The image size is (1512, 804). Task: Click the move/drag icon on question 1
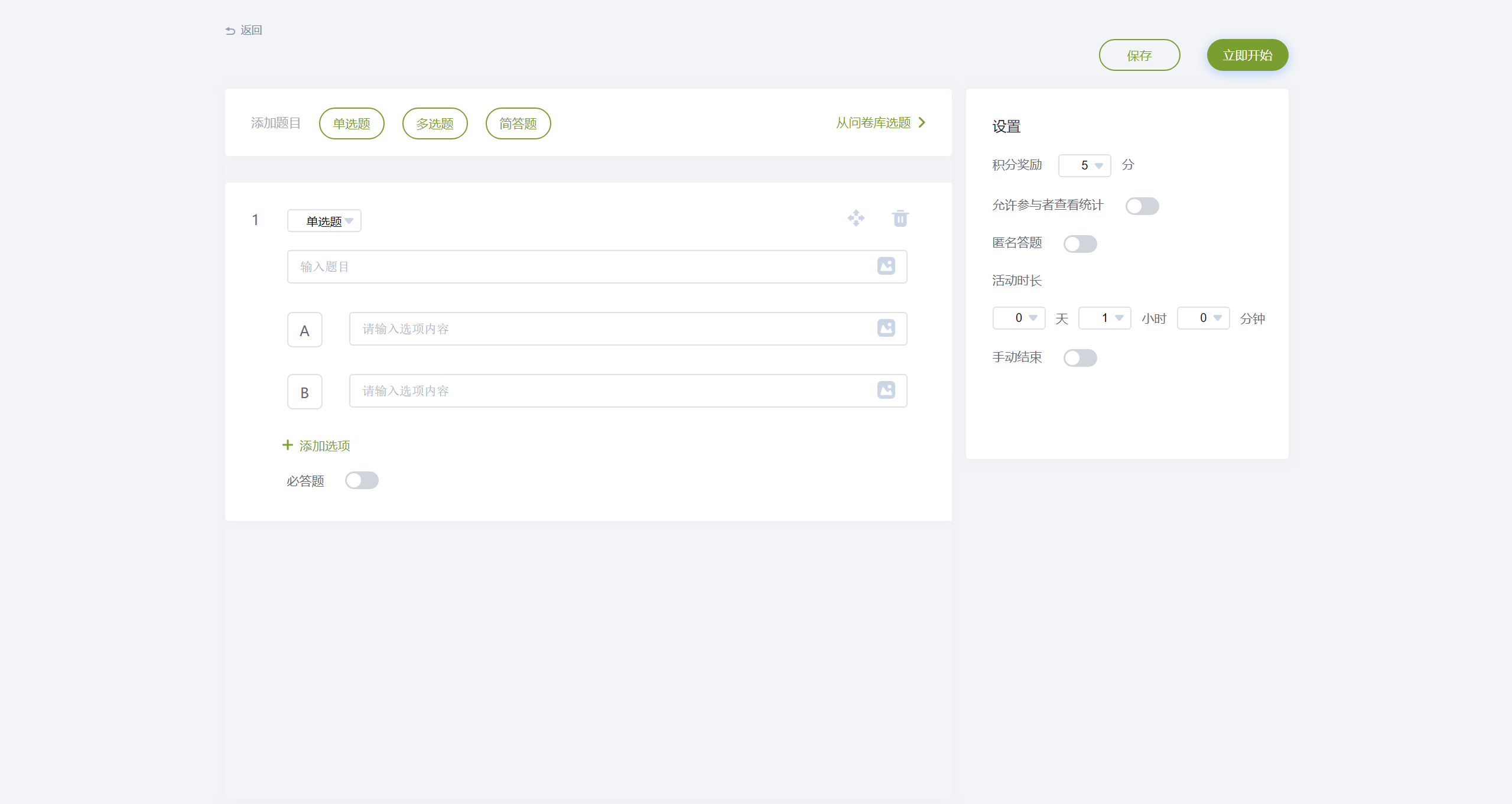pos(856,218)
